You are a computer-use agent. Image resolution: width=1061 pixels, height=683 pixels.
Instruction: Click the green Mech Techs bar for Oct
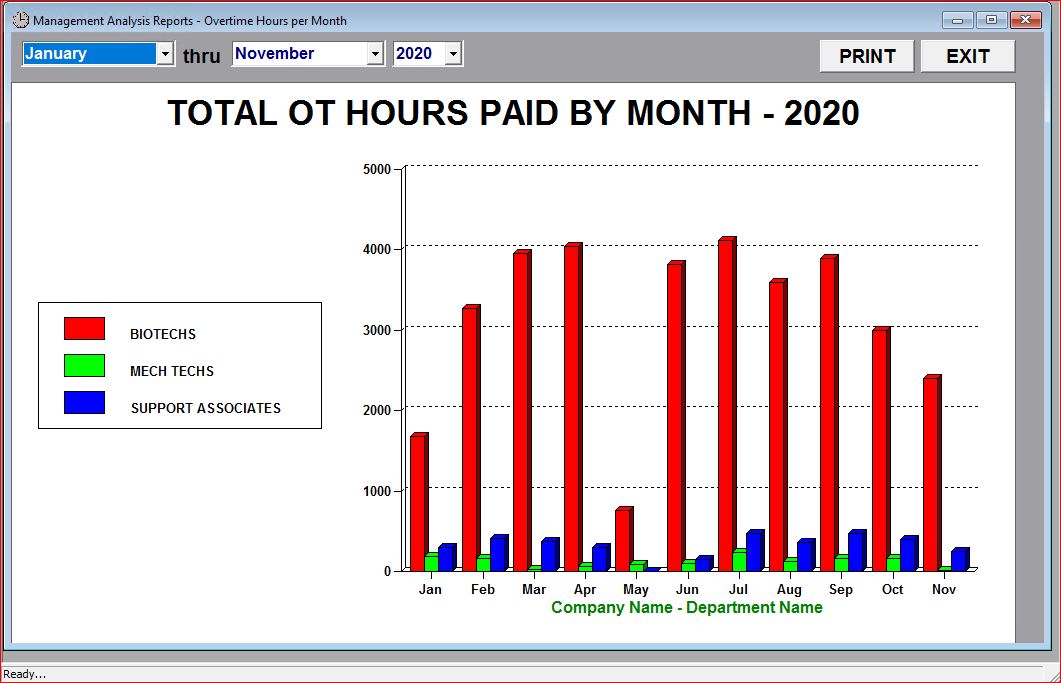(x=893, y=564)
